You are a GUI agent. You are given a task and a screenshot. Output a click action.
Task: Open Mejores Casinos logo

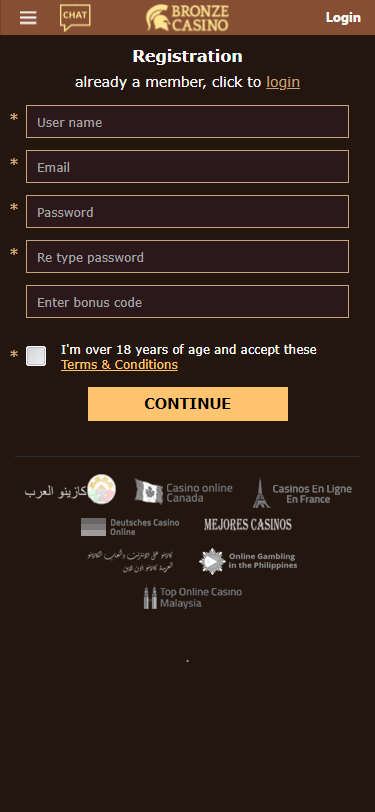(248, 525)
